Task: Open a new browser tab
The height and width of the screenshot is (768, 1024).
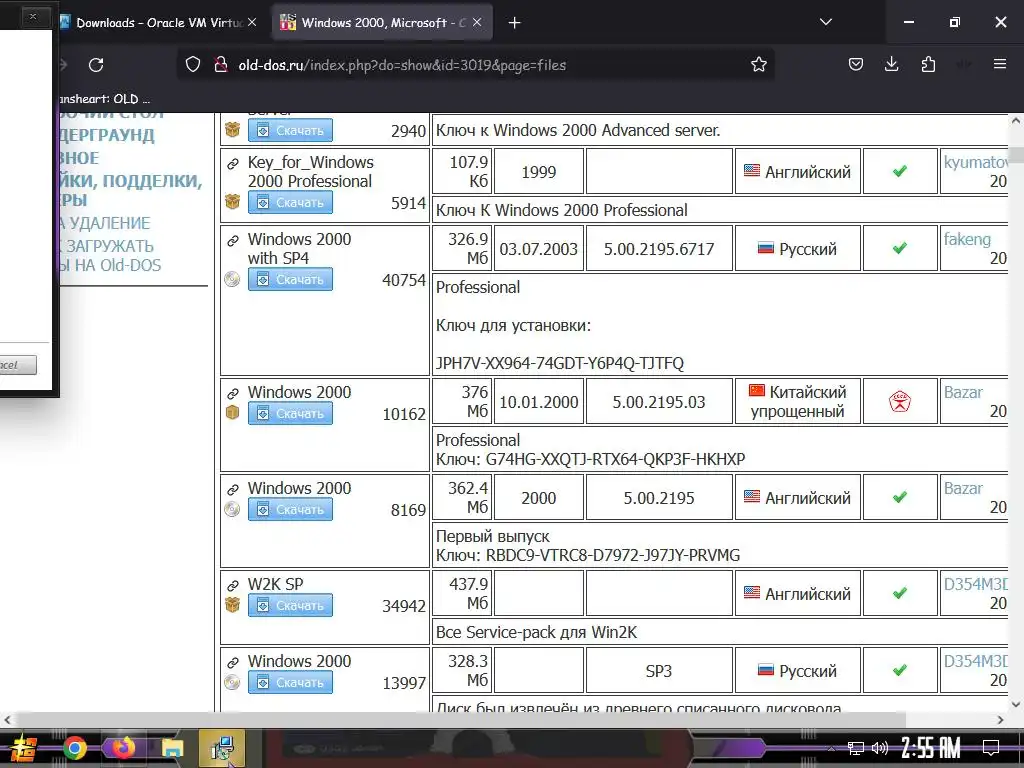Action: coord(515,23)
